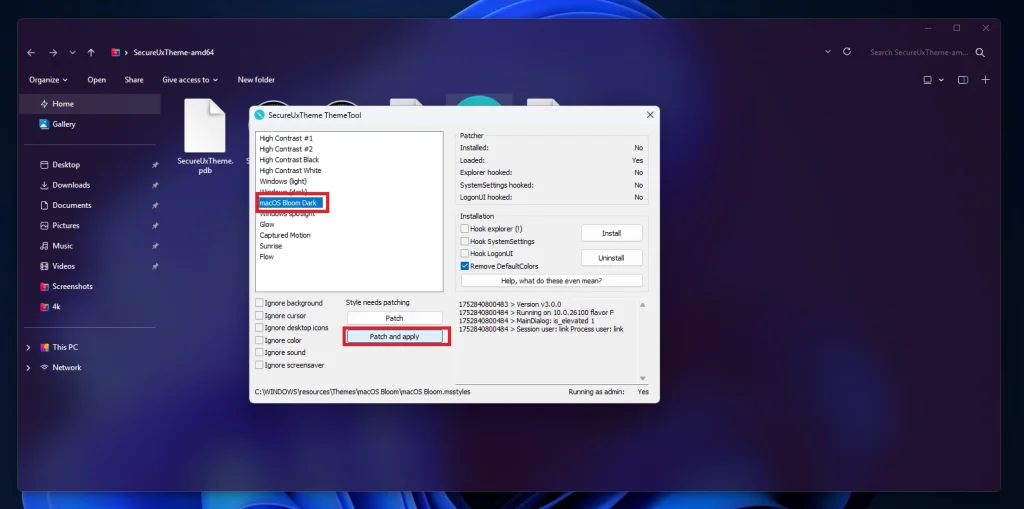Image resolution: width=1024 pixels, height=509 pixels.
Task: Click the plus icon in Explorer toolbar
Action: point(985,80)
